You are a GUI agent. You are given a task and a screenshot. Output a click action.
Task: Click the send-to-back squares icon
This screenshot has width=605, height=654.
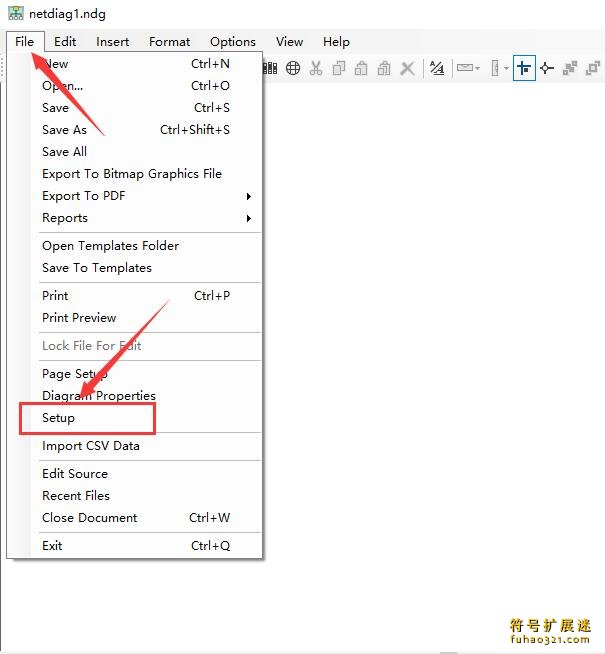pos(592,68)
